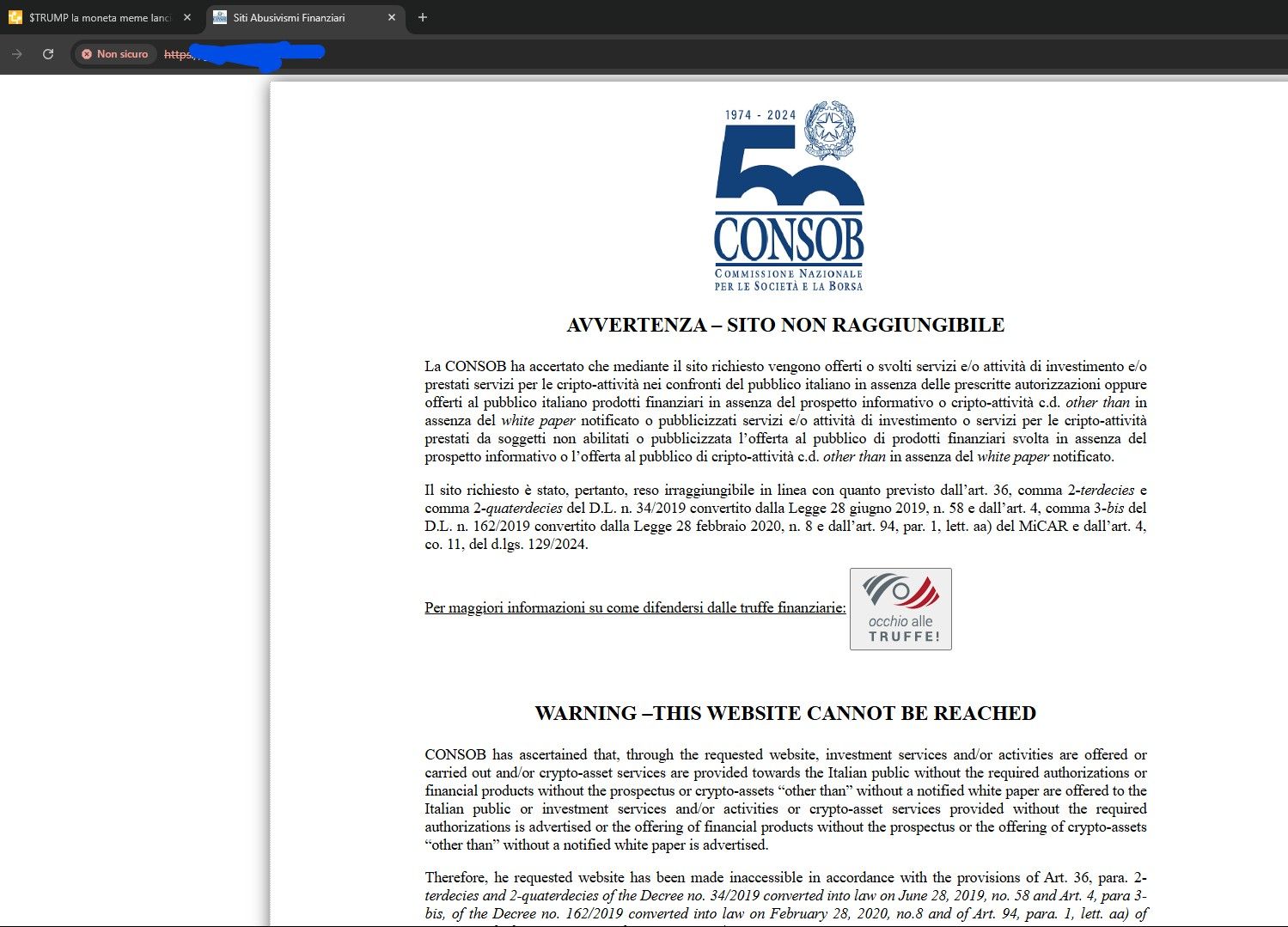Screen dimensions: 1288x927
Task: Click the CONSOB wordmark in the logo
Action: [x=789, y=239]
